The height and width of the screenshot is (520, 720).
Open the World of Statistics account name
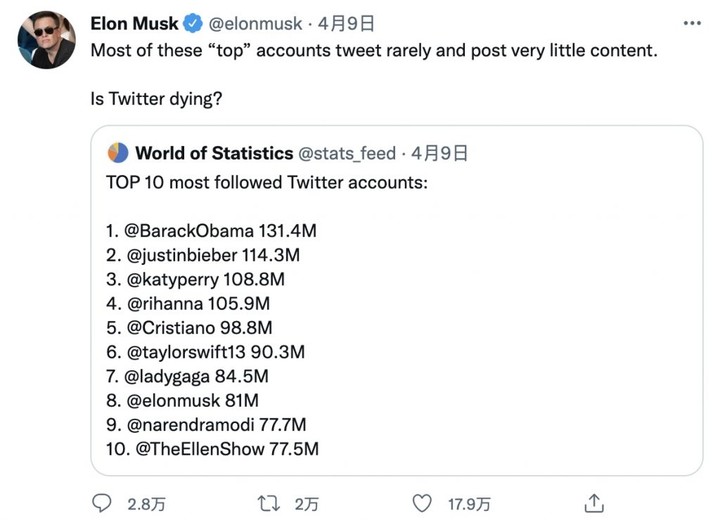(213, 153)
